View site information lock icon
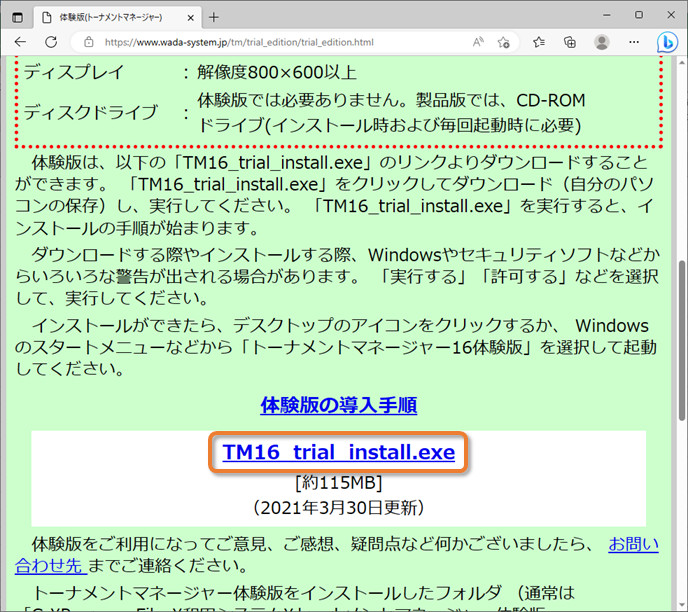 point(88,42)
